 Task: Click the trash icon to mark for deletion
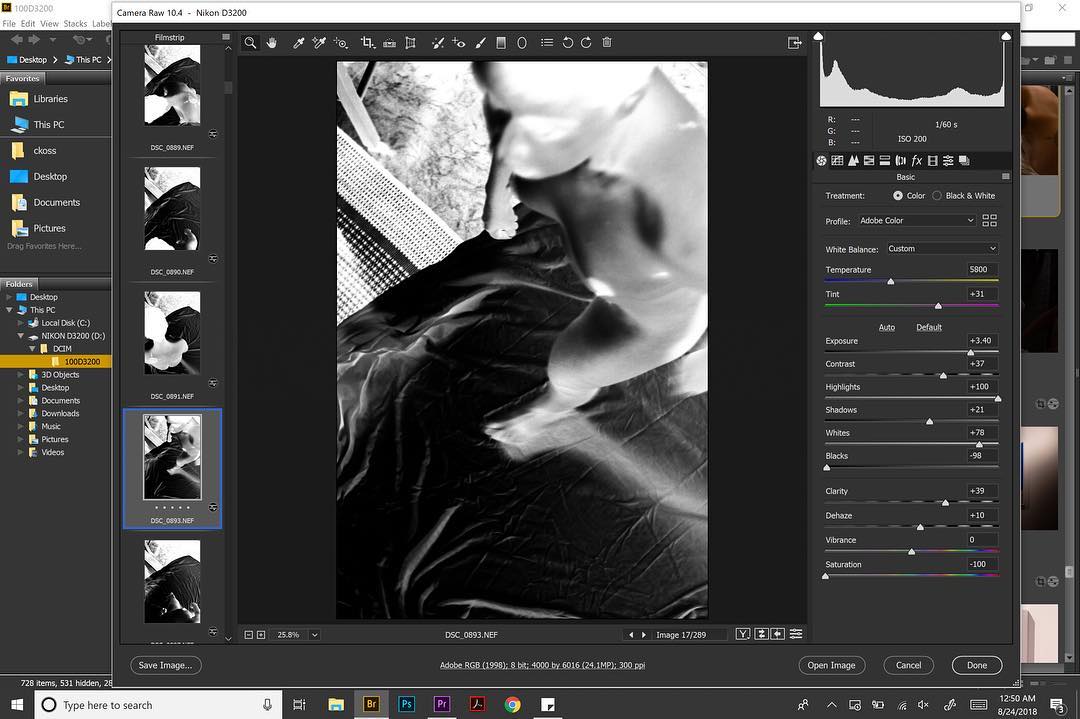pos(607,43)
